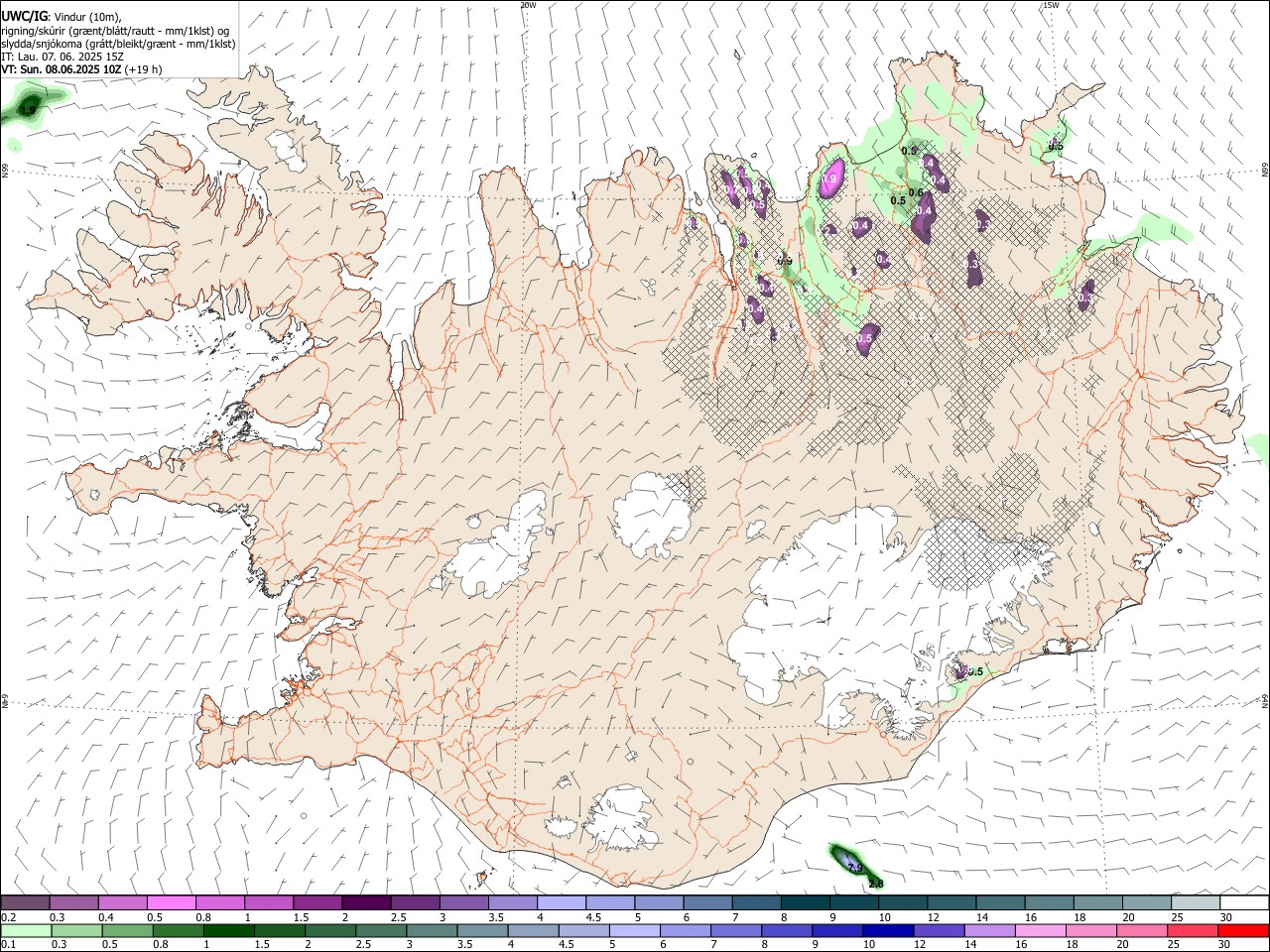Select the pale pink 16 rain legend swatch
1270x952 pixels.
click(1044, 930)
